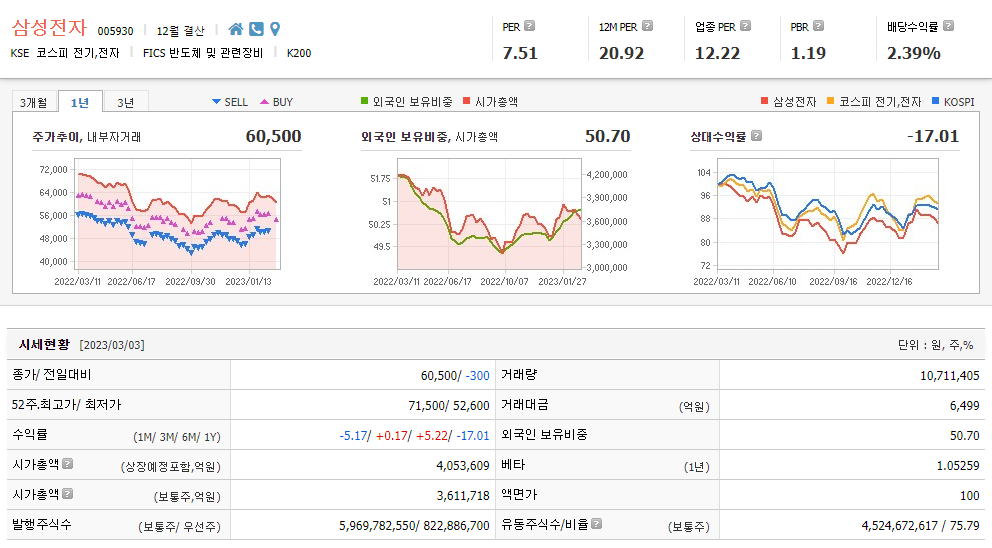The height and width of the screenshot is (548, 992).
Task: Click the 거래대금 row label
Action: coord(524,404)
